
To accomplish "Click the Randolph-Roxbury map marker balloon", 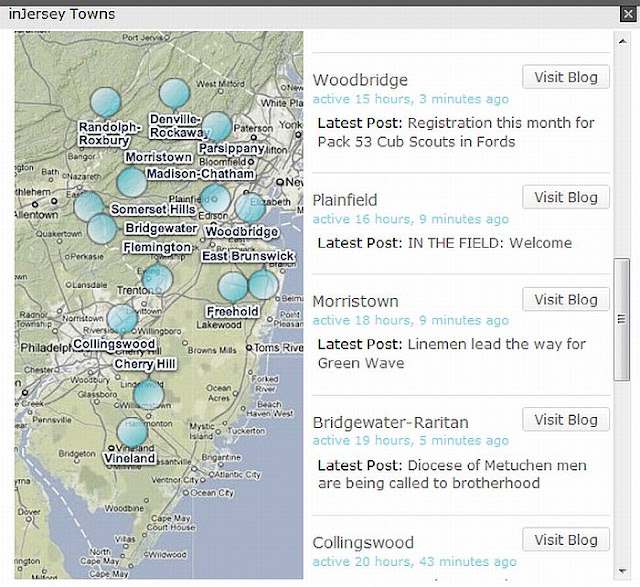I will (x=105, y=102).
